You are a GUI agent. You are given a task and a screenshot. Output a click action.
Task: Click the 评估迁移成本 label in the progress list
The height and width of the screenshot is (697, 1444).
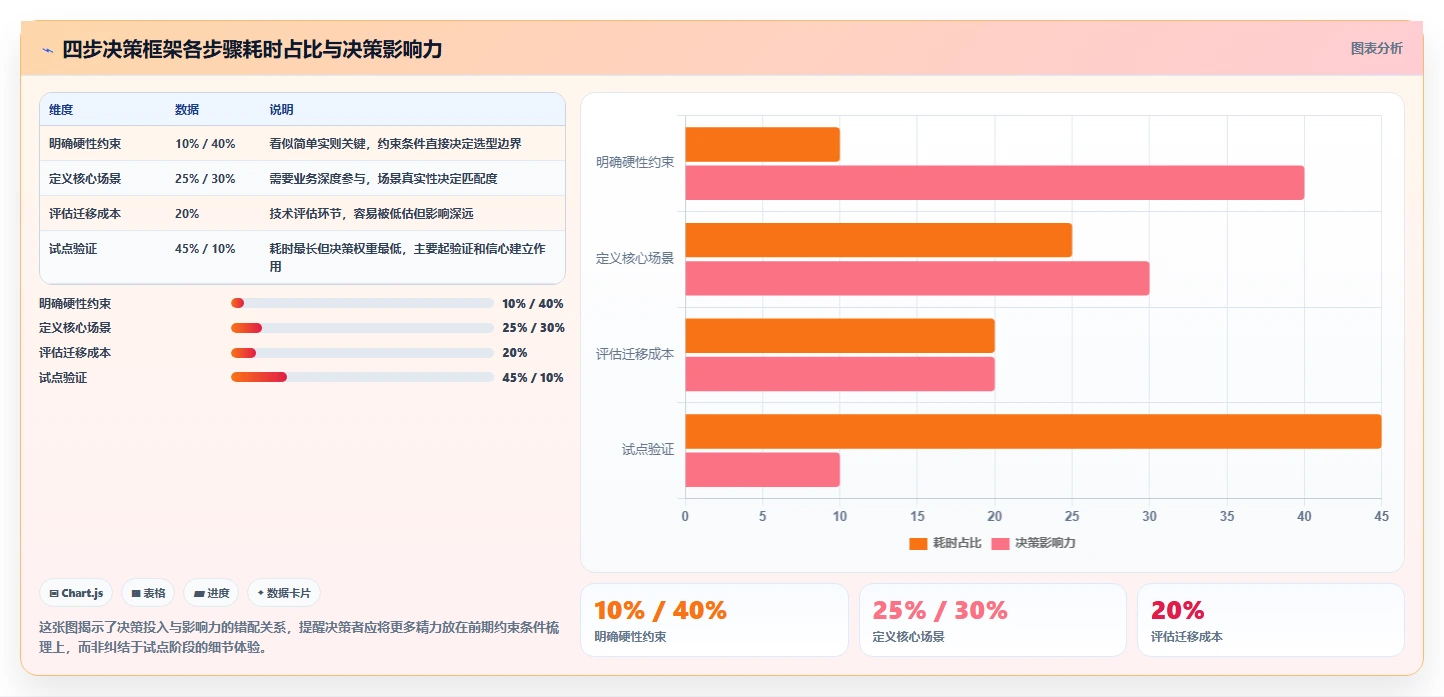point(75,352)
